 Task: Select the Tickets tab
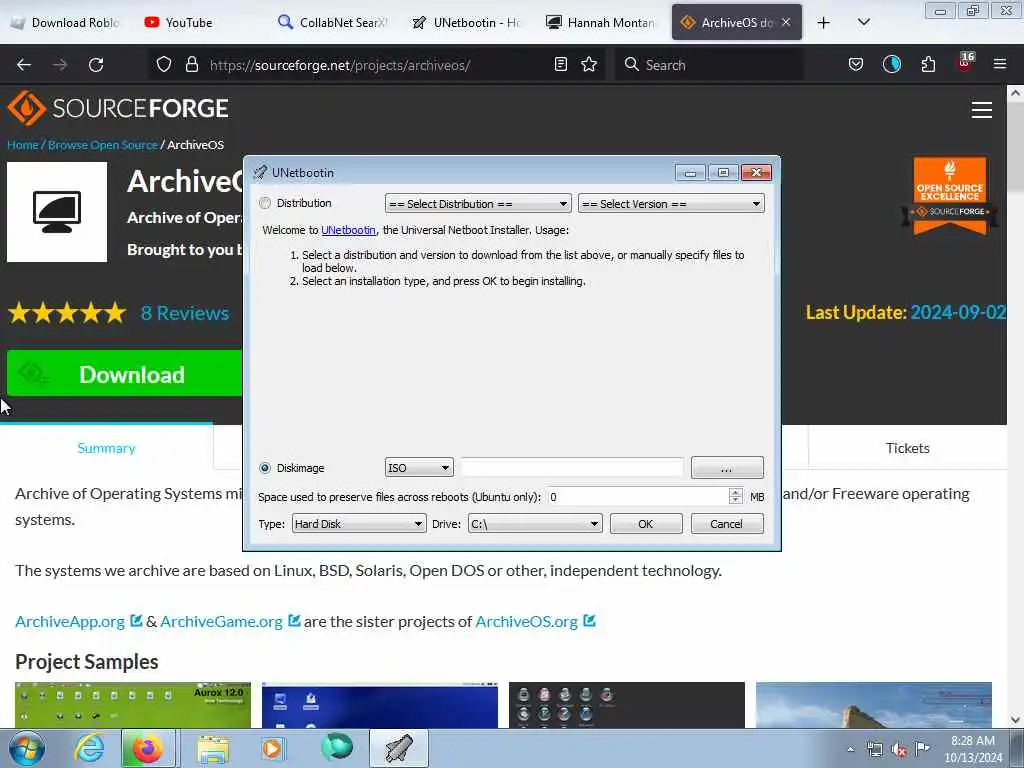[x=908, y=448]
